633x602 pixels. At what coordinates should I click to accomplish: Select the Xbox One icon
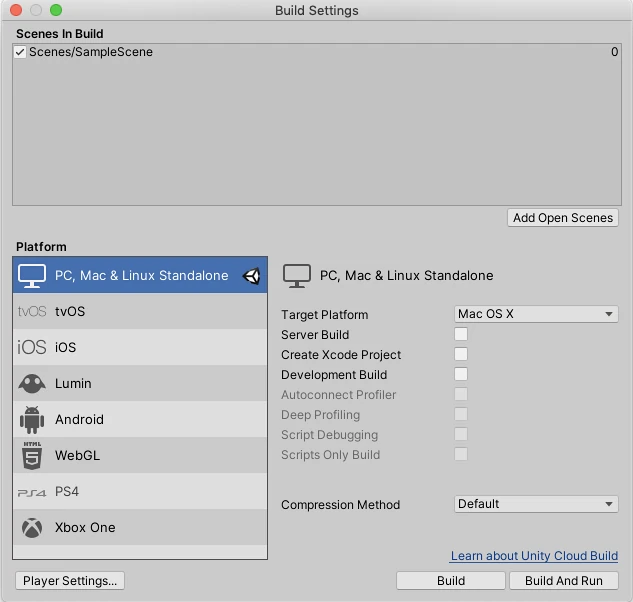[32, 528]
